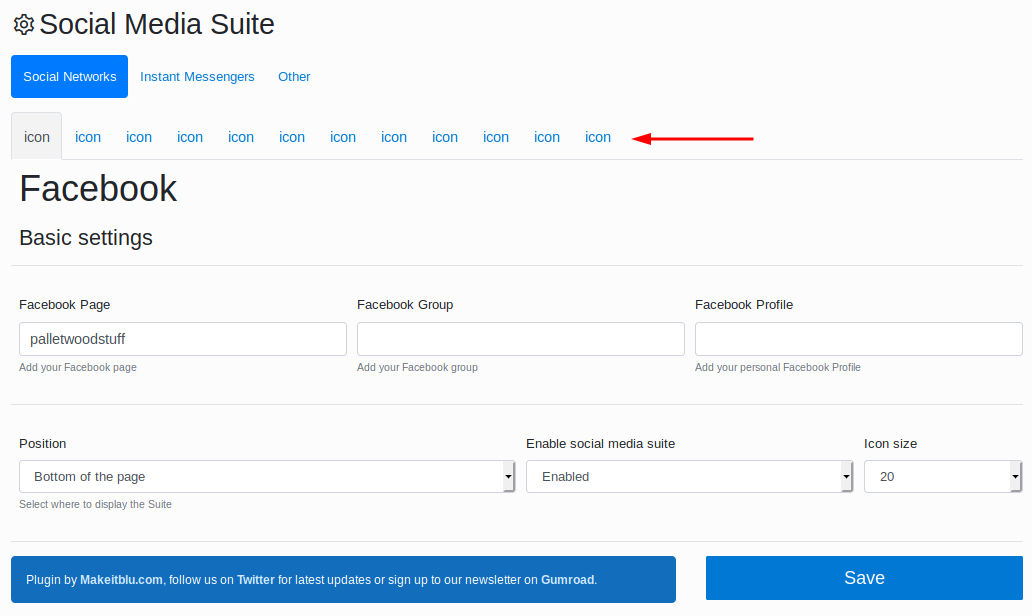Open the last icon tab nearest the red arrow
This screenshot has width=1032, height=616.
point(598,137)
